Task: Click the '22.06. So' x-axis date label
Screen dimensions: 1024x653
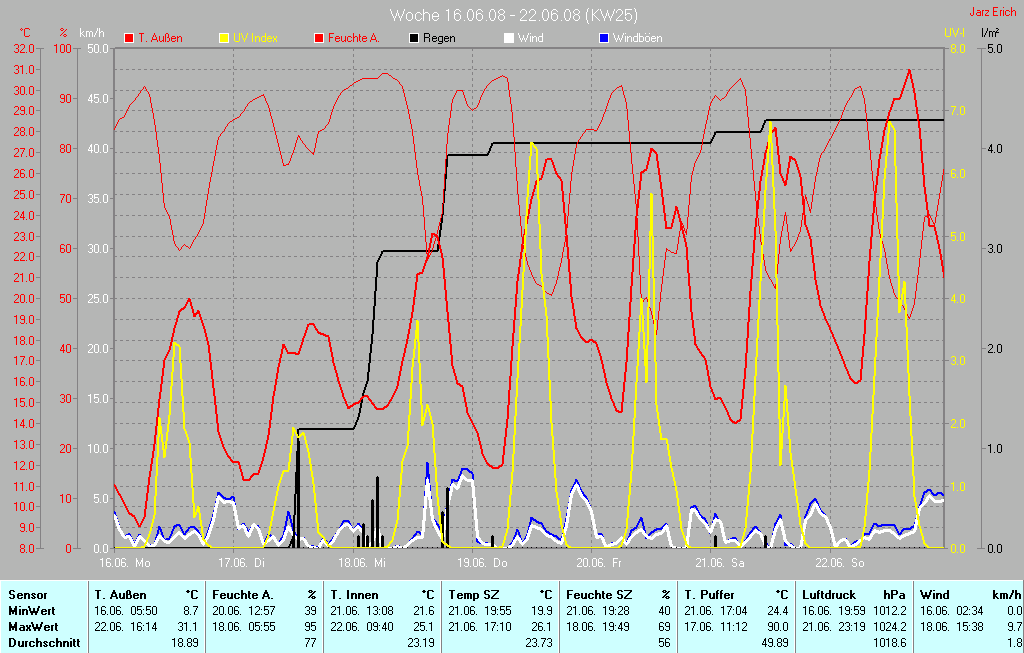Action: (839, 562)
